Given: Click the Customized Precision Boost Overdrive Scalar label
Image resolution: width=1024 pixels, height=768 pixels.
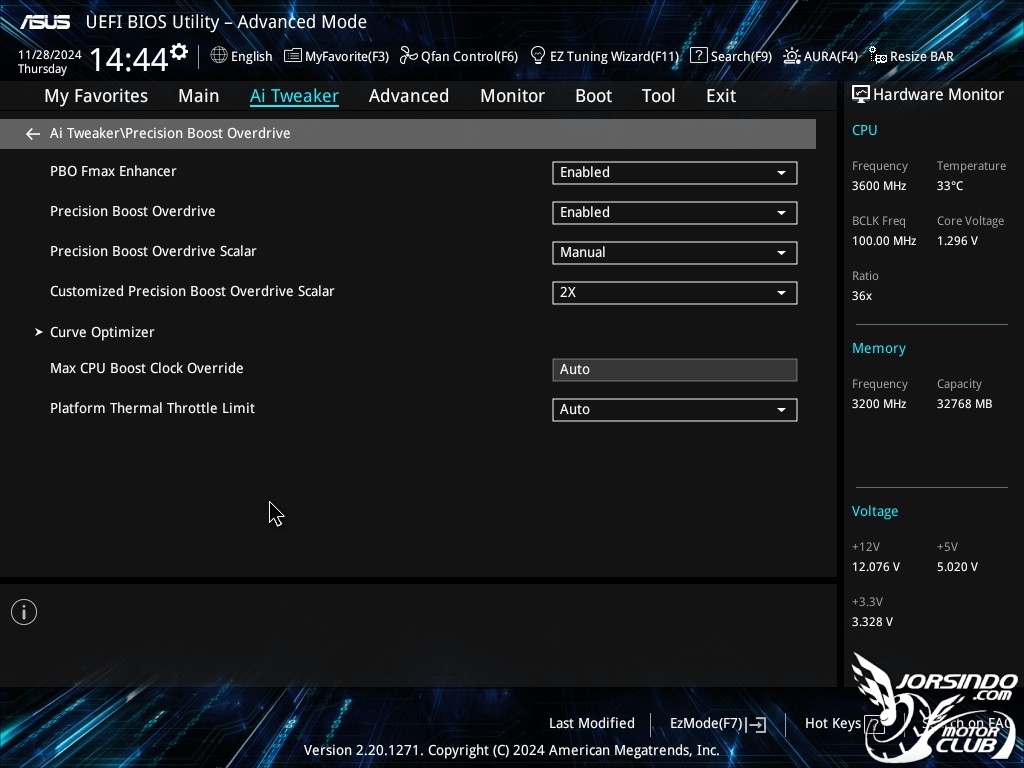Looking at the screenshot, I should (192, 291).
